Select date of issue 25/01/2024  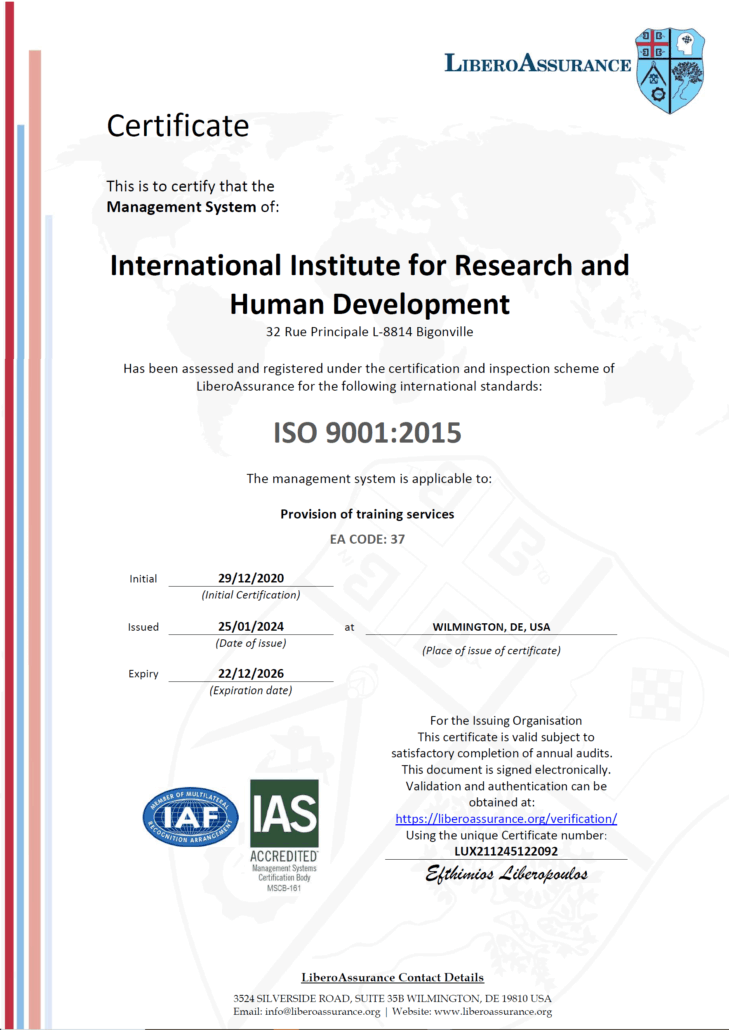pos(251,627)
